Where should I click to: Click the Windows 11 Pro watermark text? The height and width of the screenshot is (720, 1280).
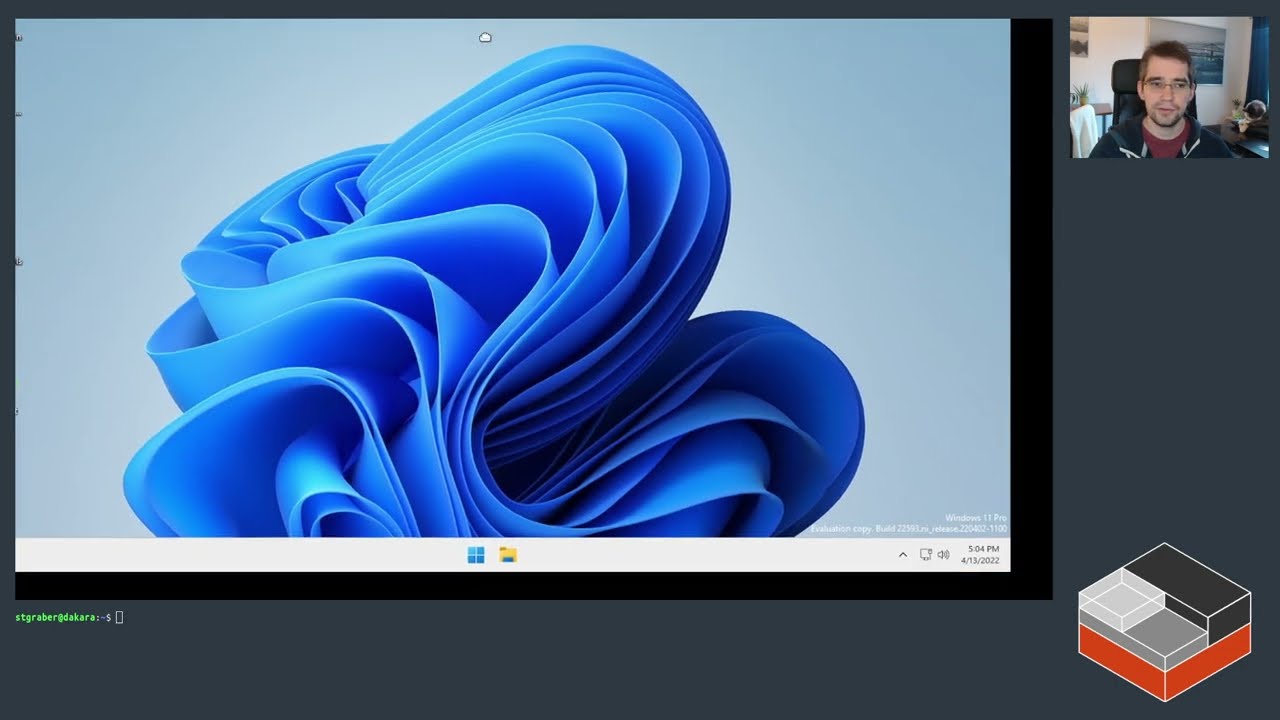[975, 518]
